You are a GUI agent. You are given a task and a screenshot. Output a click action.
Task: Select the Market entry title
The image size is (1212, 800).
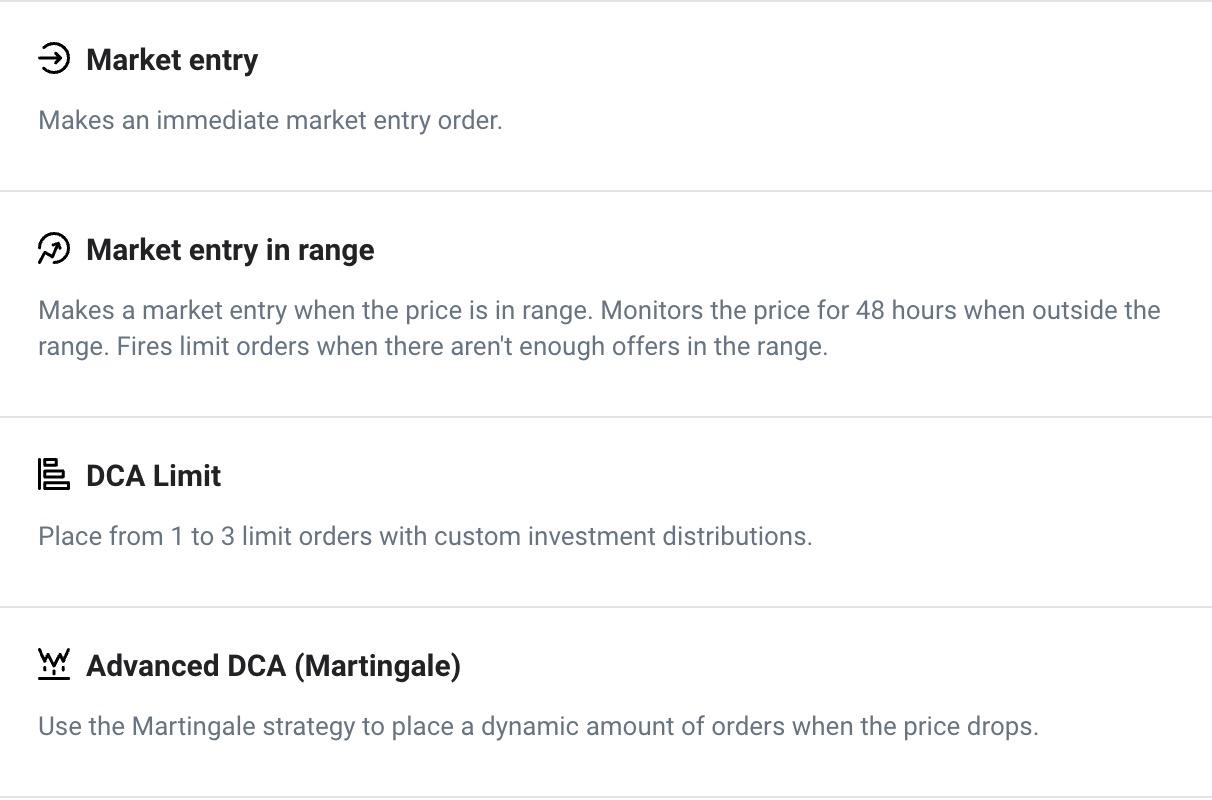(x=172, y=60)
